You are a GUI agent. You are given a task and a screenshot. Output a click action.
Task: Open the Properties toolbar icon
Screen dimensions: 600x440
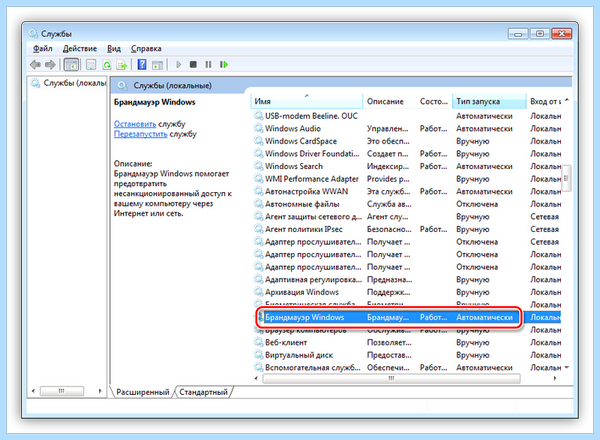pos(91,65)
